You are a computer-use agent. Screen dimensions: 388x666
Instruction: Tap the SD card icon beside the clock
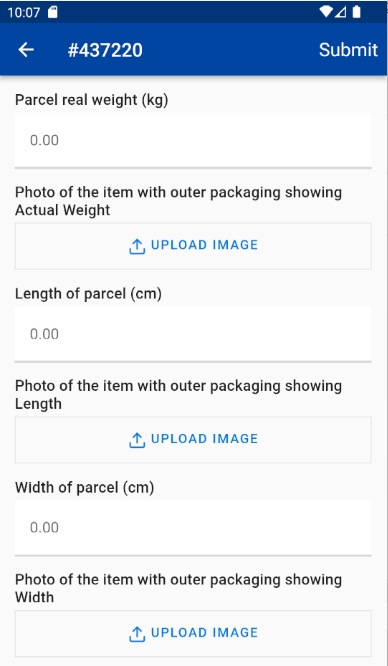[53, 12]
